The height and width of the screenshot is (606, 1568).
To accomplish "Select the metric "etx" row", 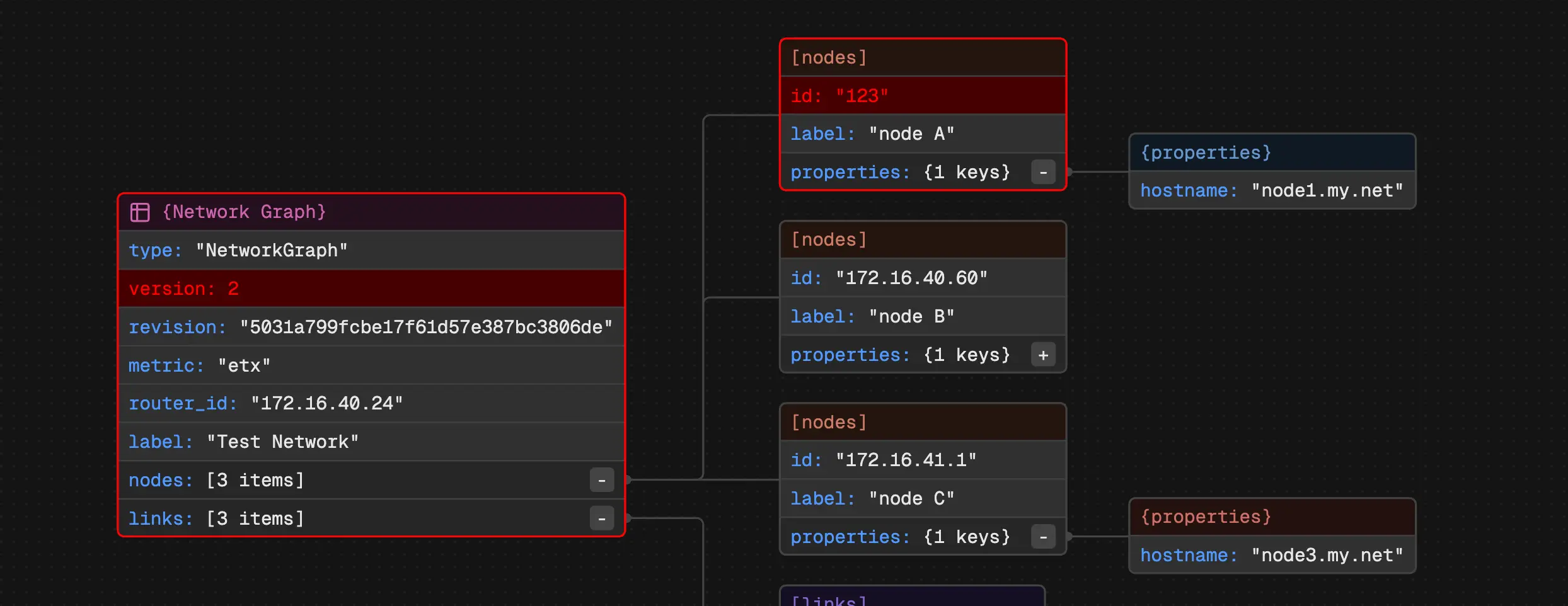I will tap(371, 366).
